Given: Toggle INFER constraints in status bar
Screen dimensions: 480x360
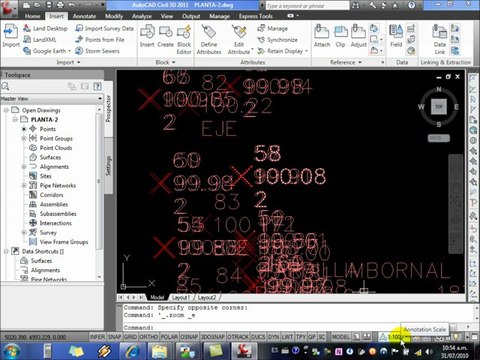Looking at the screenshot, I should (x=97, y=337).
